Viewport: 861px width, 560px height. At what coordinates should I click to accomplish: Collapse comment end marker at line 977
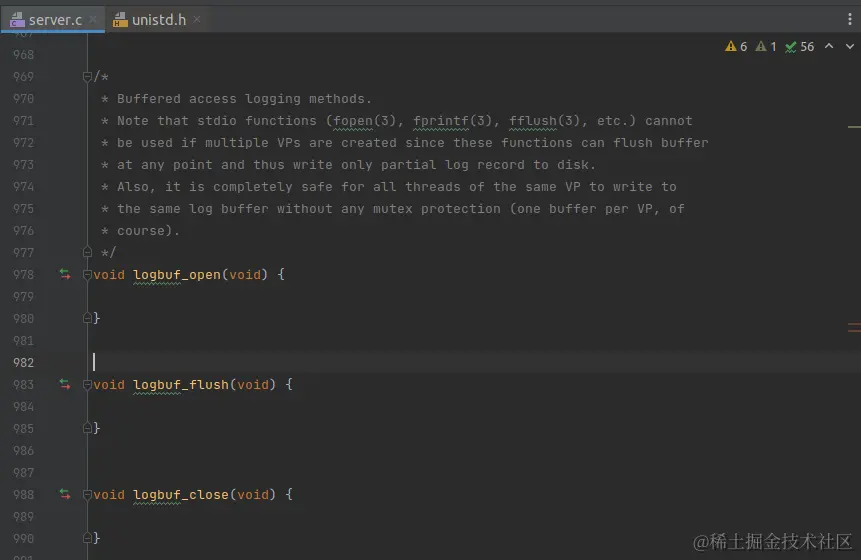click(x=87, y=252)
